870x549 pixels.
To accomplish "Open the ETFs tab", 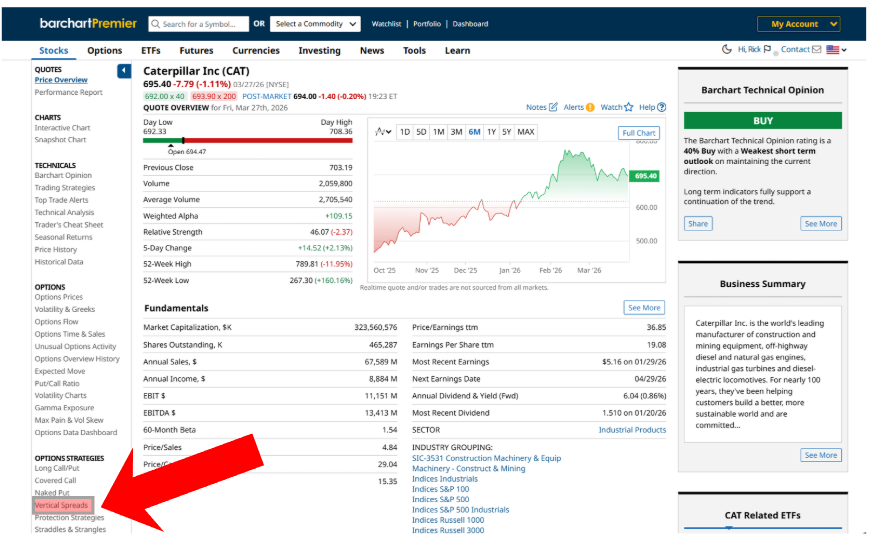I will tap(150, 51).
